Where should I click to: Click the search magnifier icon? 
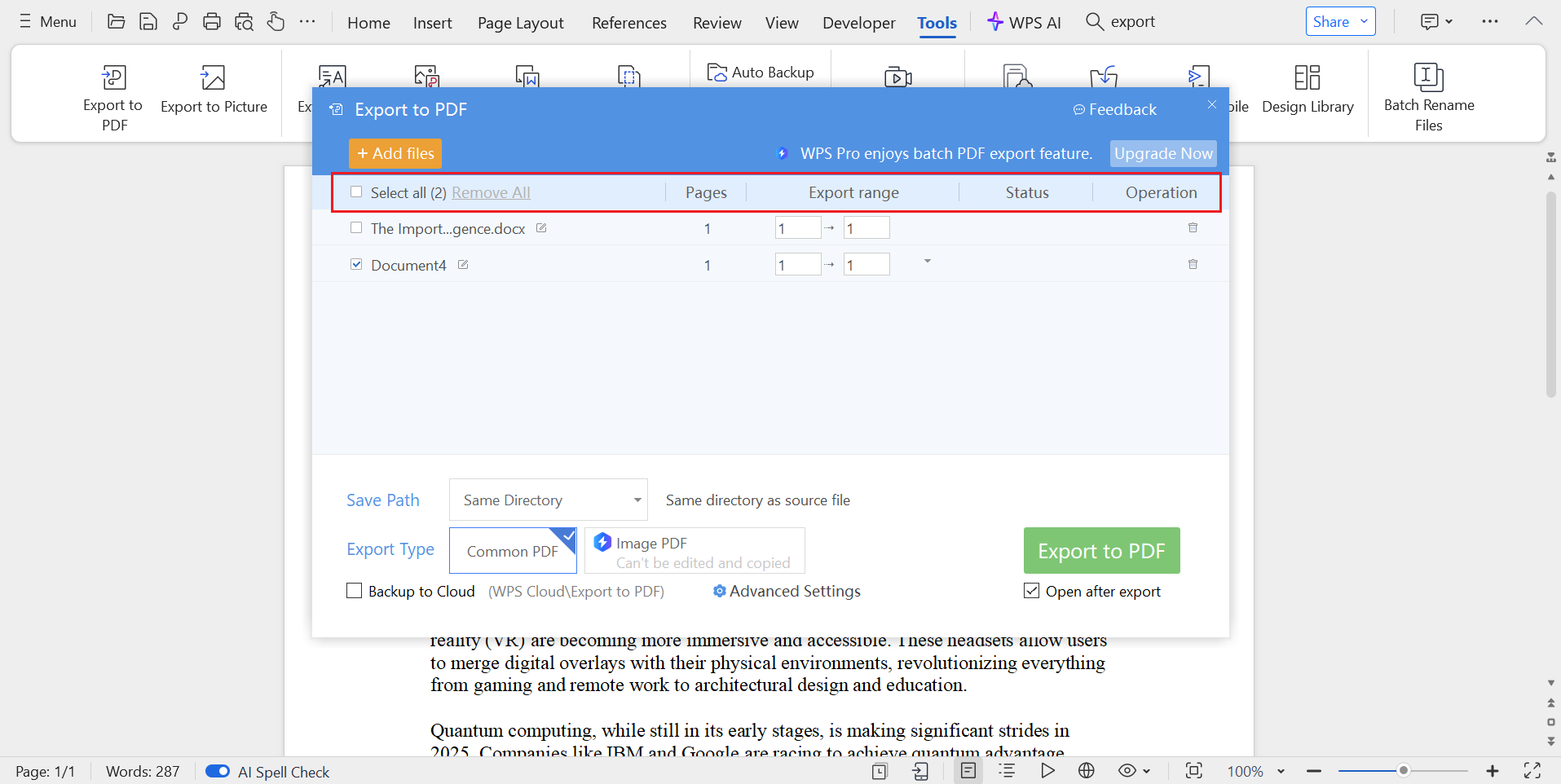(x=1095, y=21)
